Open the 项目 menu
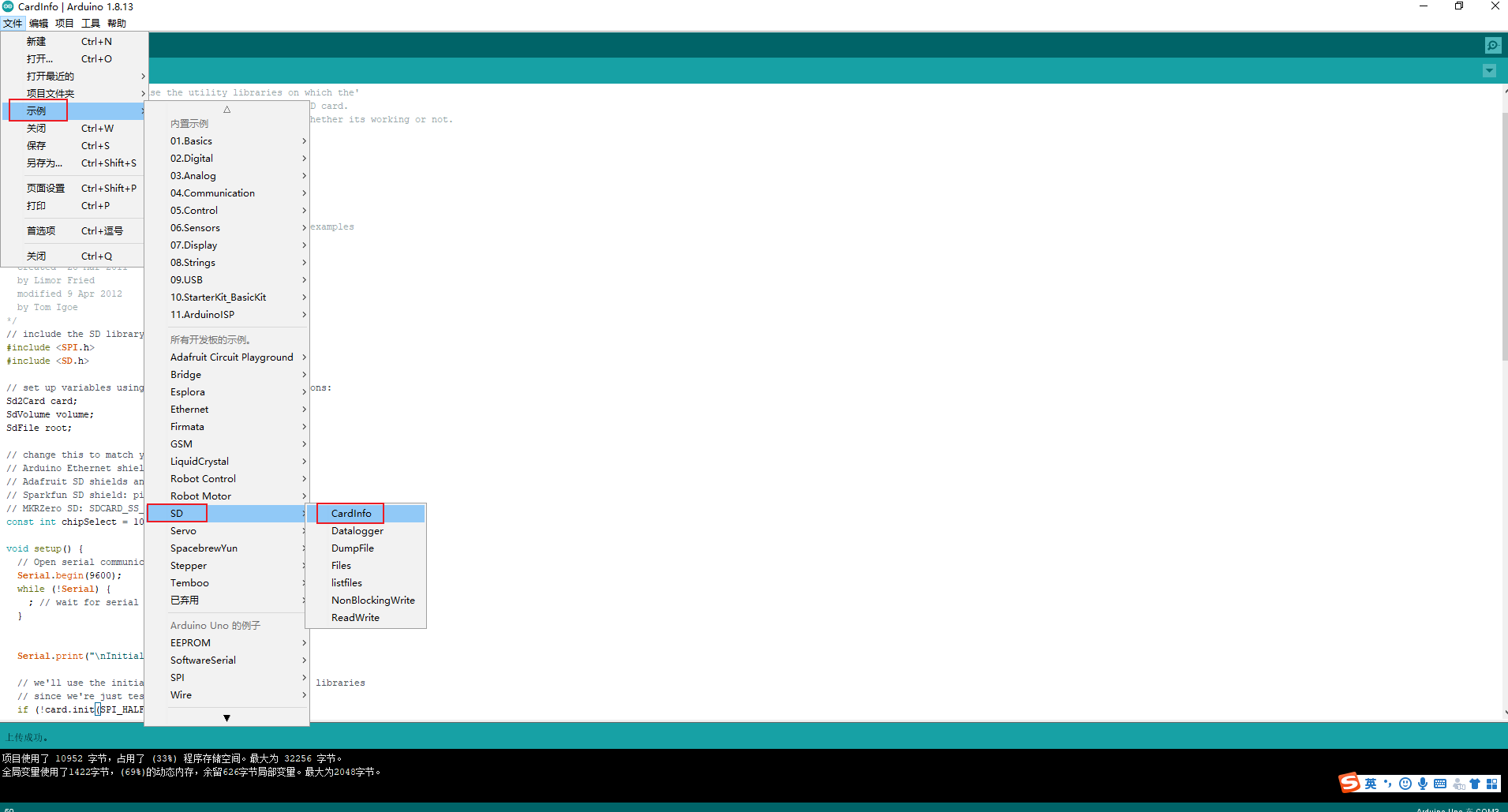Screen dimensions: 1508x812 point(65,23)
